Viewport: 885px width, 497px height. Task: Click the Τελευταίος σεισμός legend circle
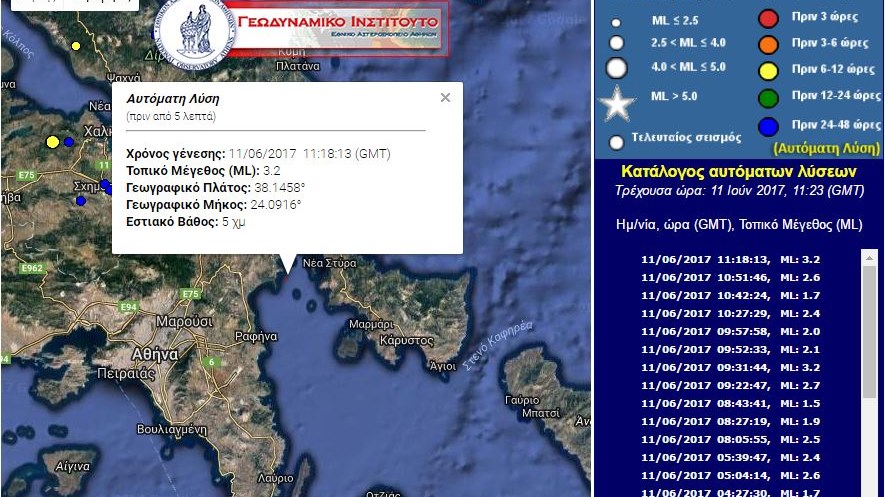pyautogui.click(x=616, y=142)
